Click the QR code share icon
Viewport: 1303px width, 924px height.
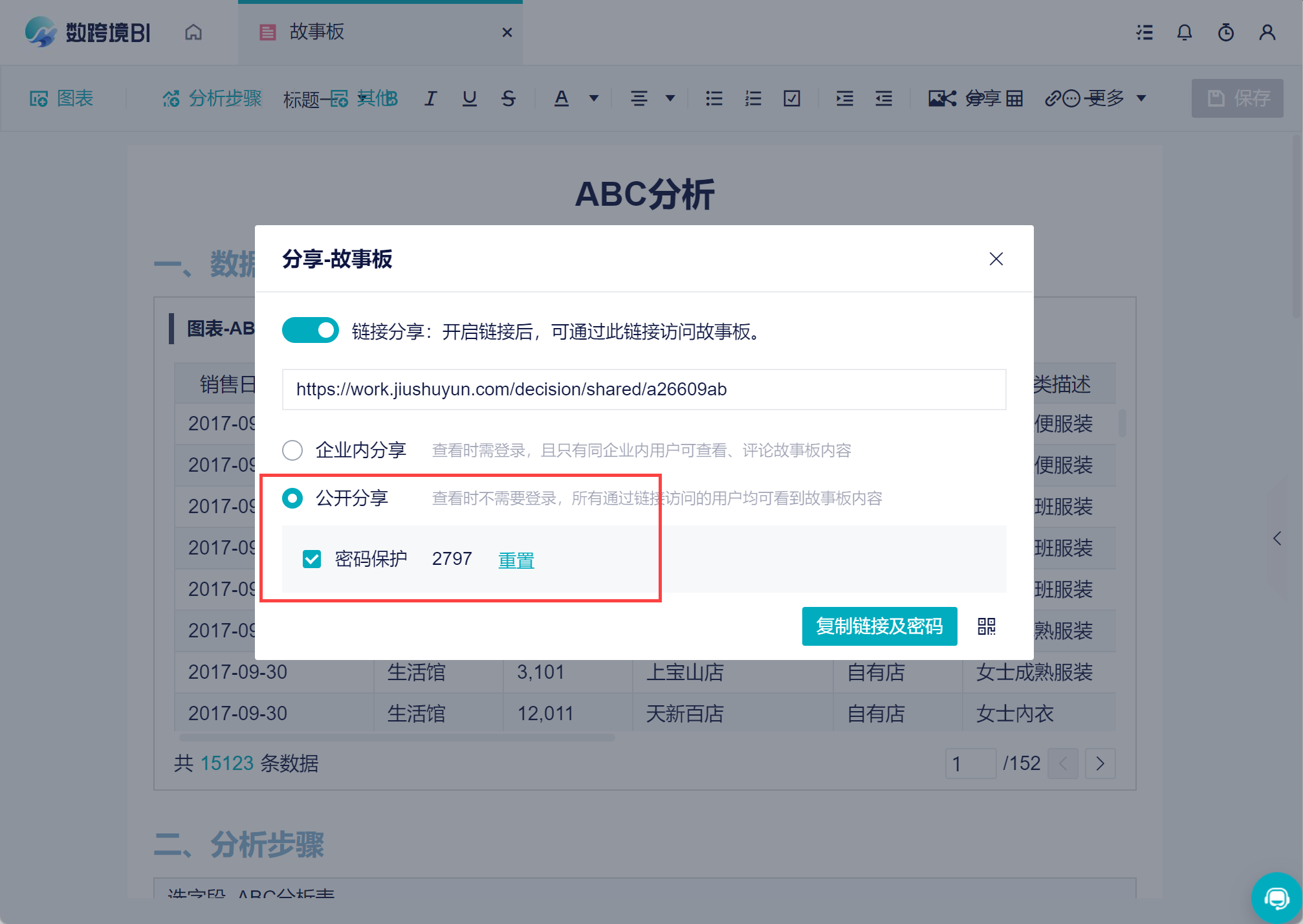pyautogui.click(x=986, y=626)
